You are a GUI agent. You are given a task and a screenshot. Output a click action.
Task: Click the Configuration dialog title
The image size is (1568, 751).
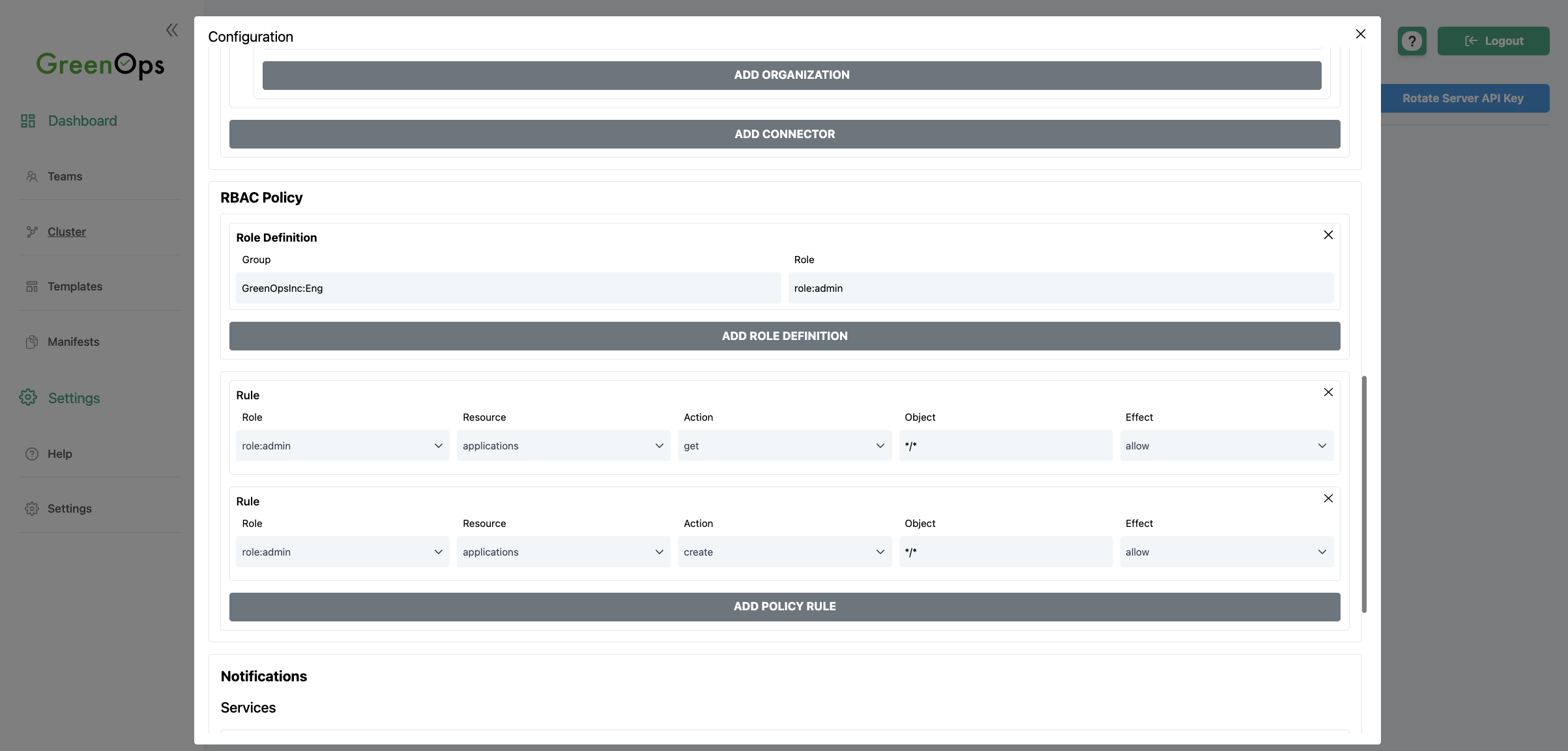(251, 37)
